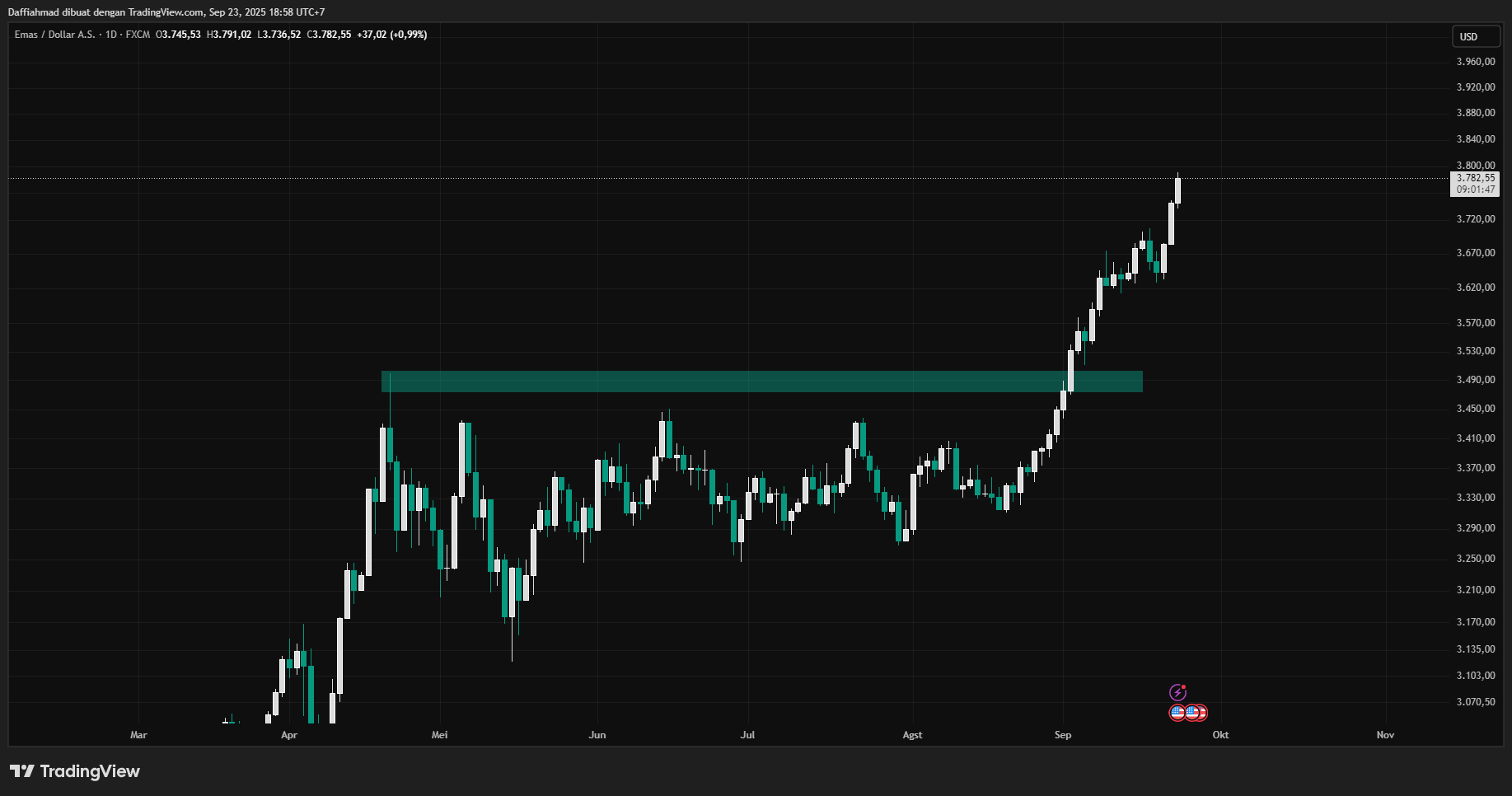
Task: Click the closing value C3.782,55 in legend
Action: point(329,35)
